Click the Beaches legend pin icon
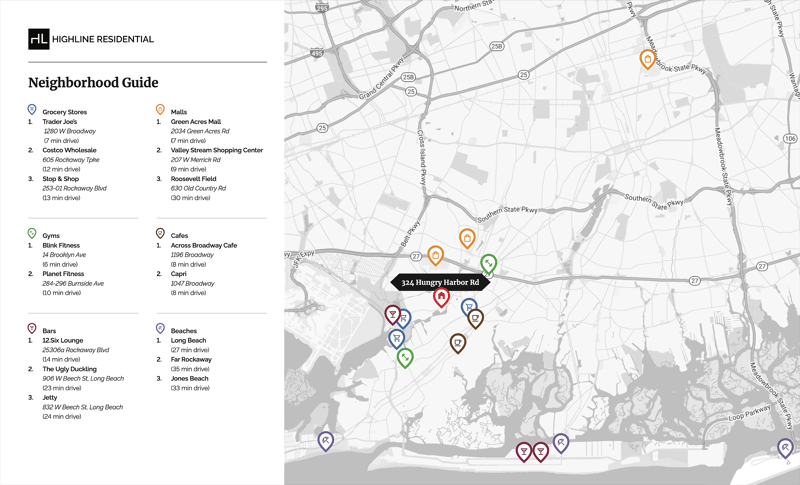This screenshot has height=485, width=800. [160, 329]
